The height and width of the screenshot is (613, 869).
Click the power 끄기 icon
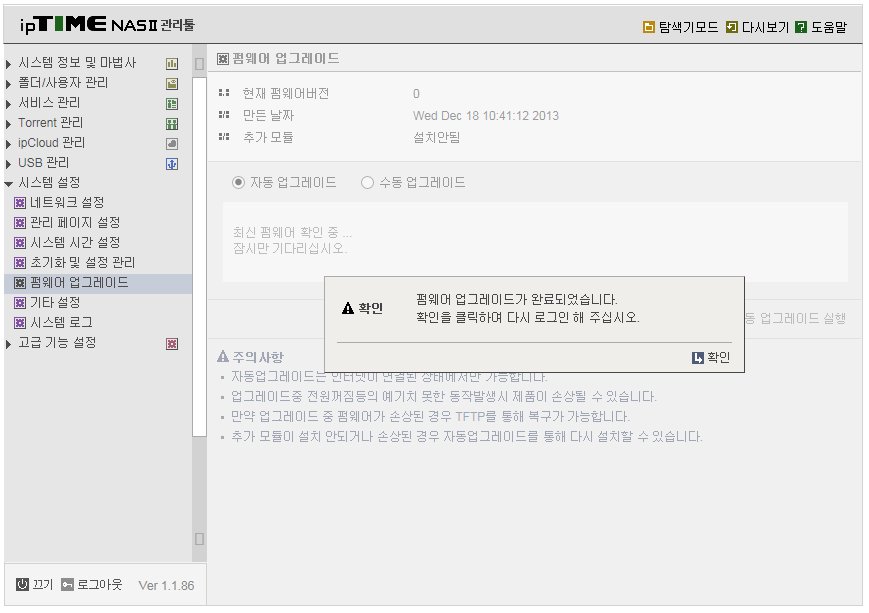(x=22, y=584)
